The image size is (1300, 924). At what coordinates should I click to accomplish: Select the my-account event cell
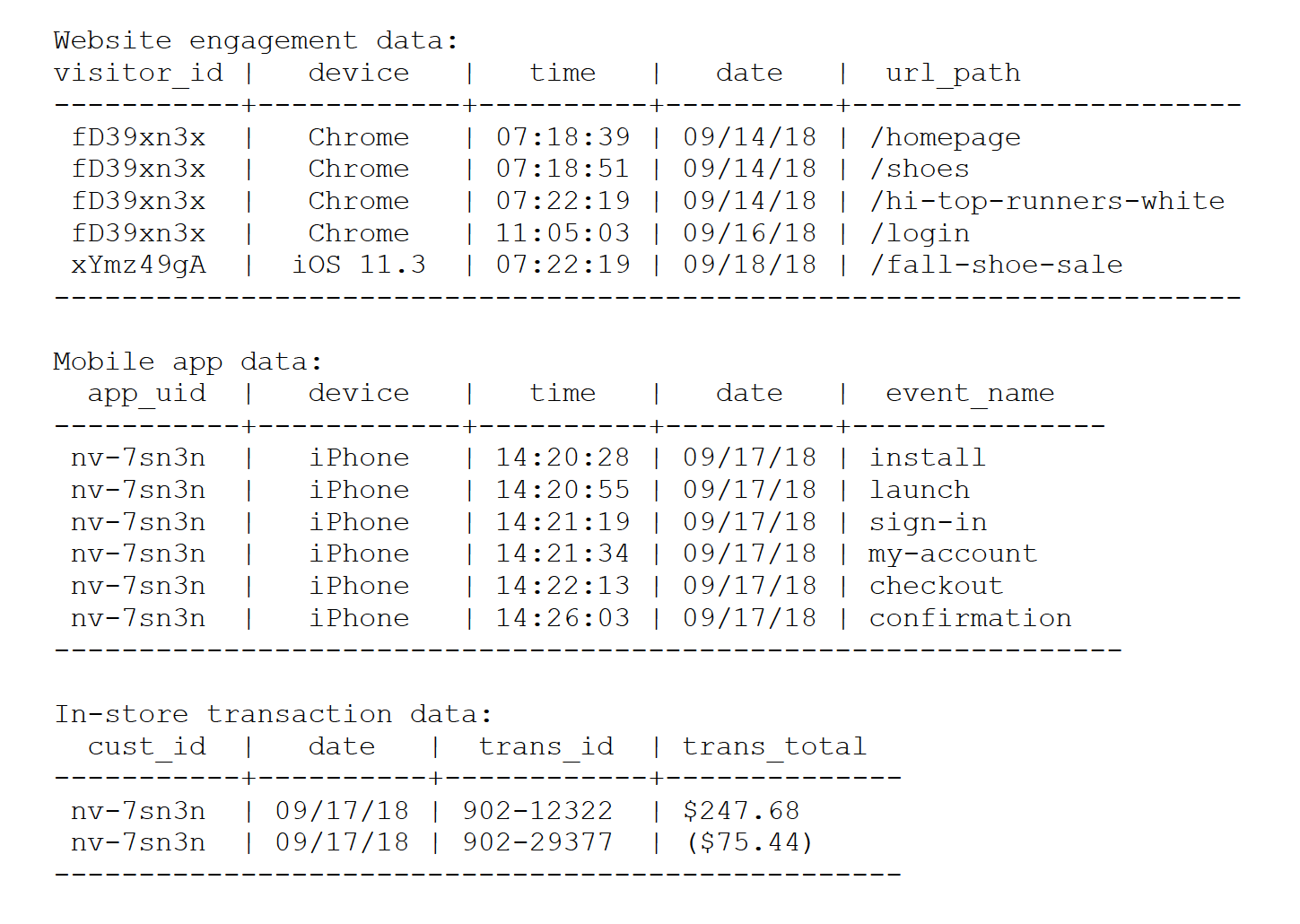click(x=953, y=554)
